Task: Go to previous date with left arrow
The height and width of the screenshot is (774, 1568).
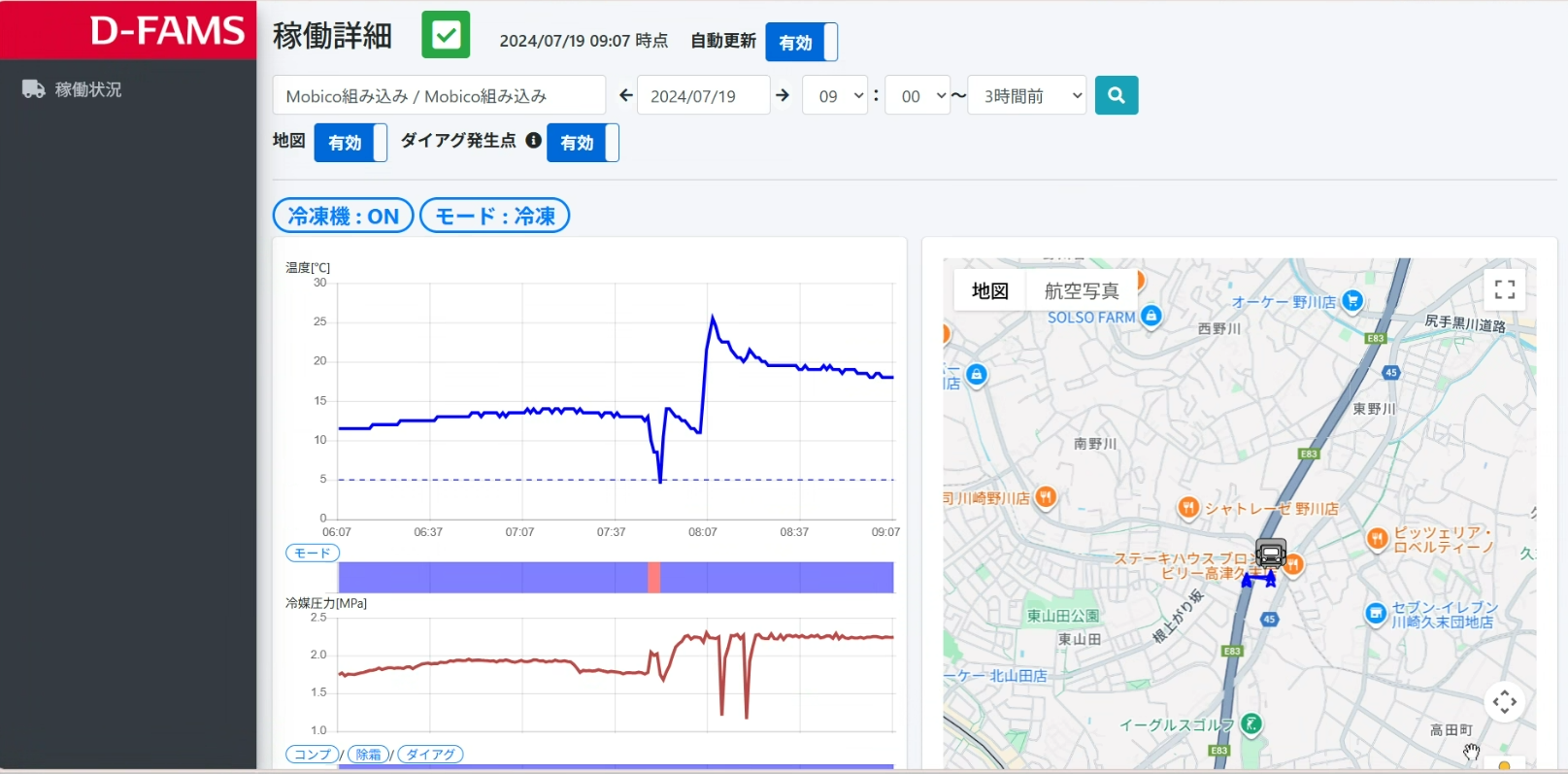Action: tap(625, 95)
